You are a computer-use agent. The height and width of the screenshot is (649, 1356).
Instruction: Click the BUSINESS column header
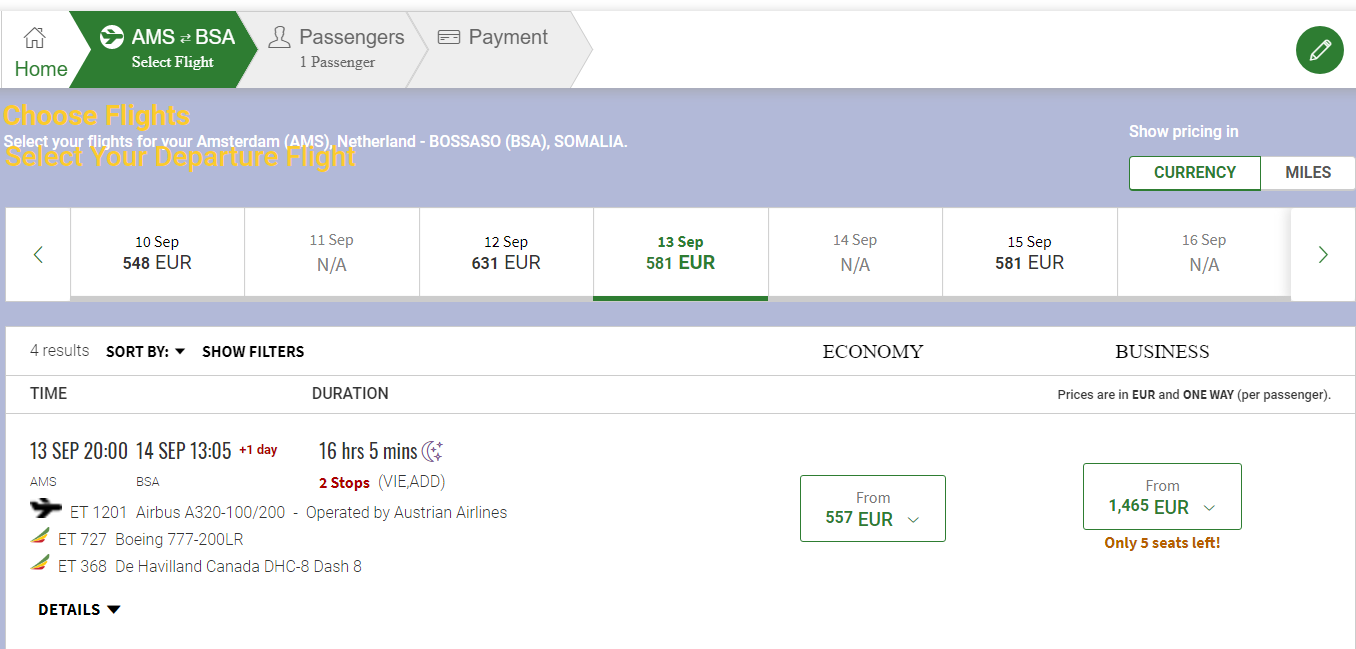(x=1162, y=351)
